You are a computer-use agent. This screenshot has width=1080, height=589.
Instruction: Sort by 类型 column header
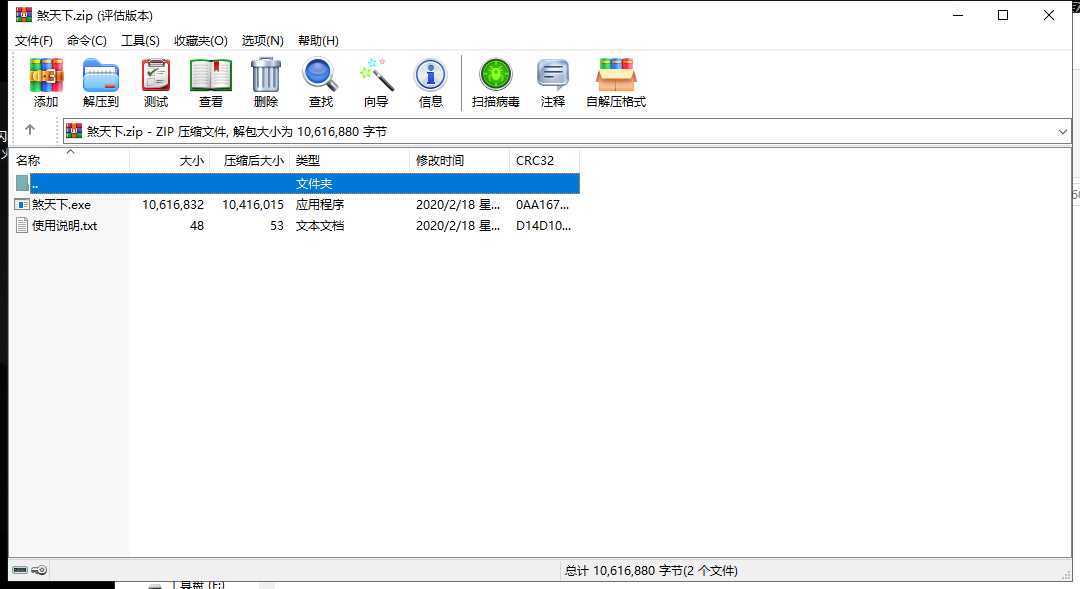click(349, 161)
